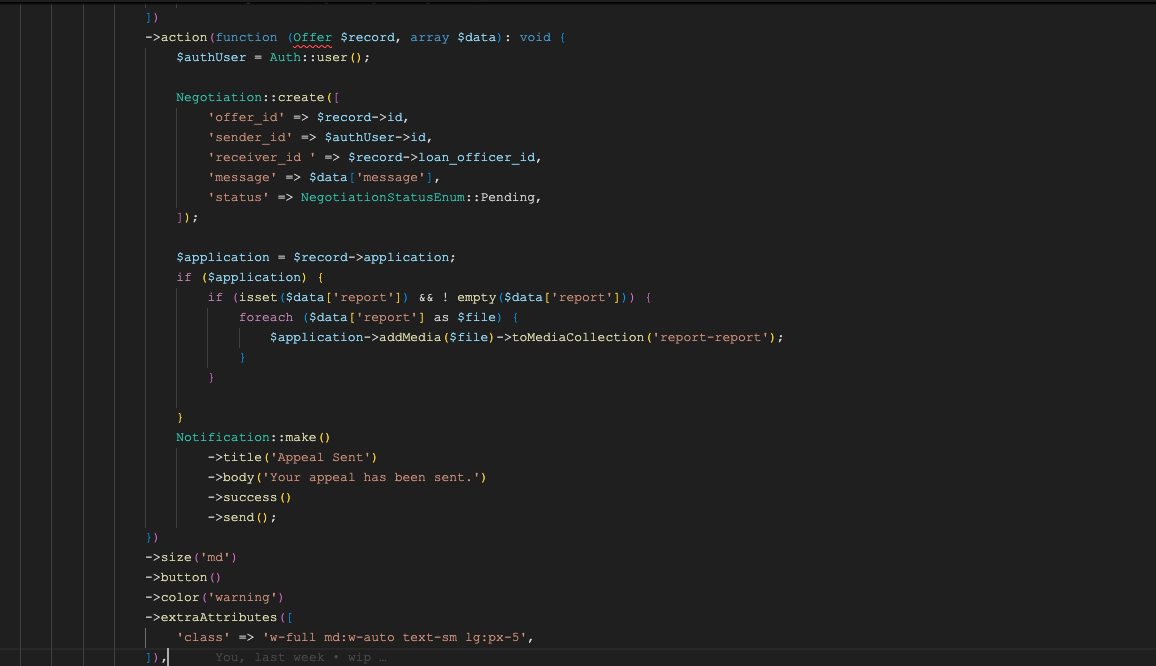Click the 'warning' color string
1156x666 pixels.
(243, 597)
